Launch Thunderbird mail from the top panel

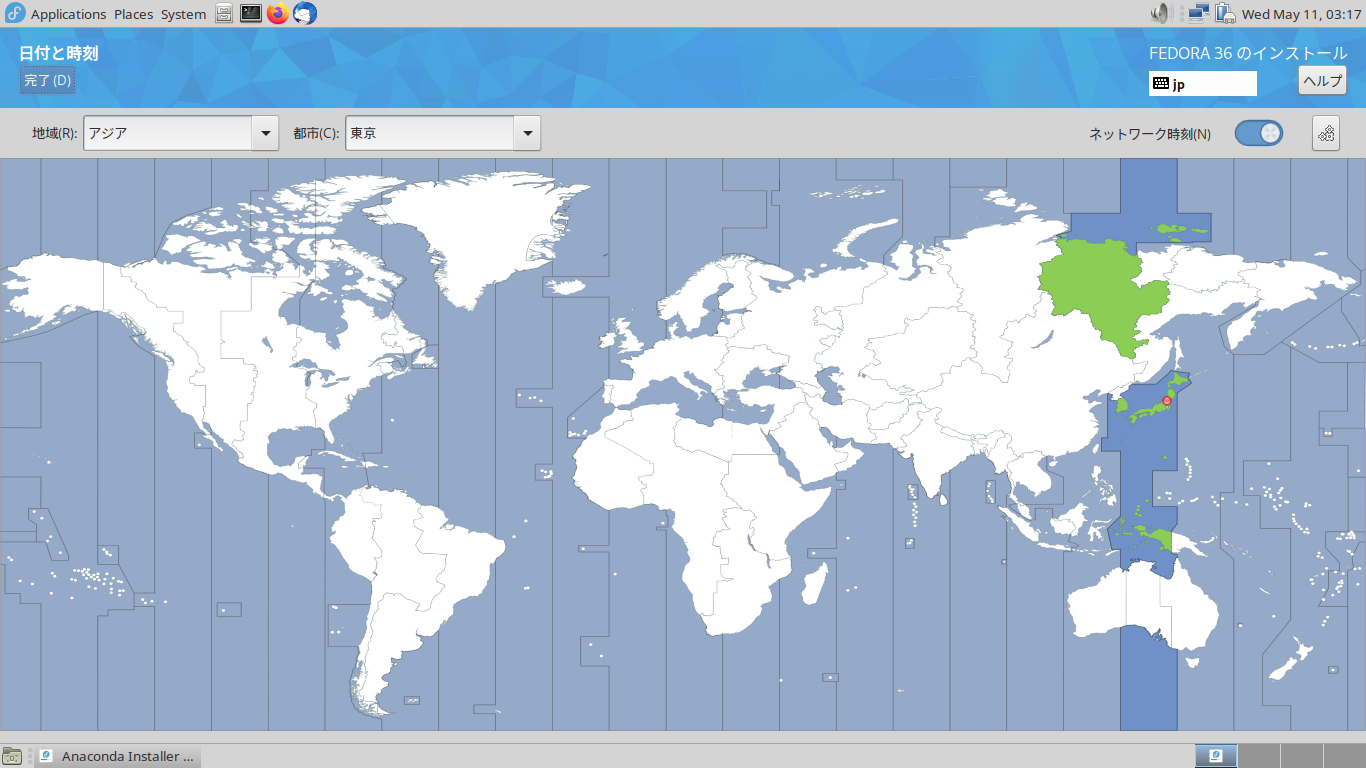click(x=305, y=14)
